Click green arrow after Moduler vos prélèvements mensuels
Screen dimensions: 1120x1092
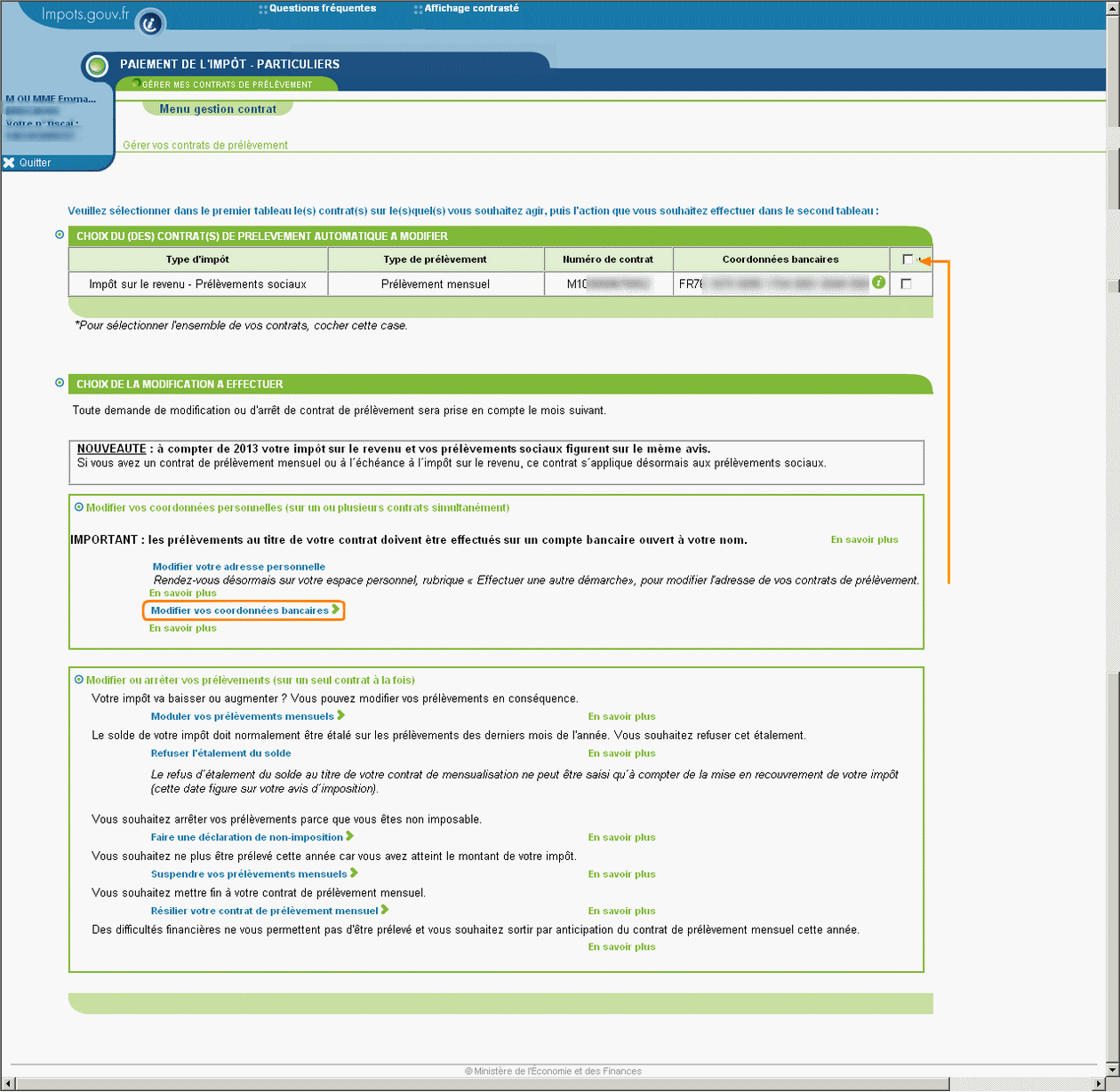(341, 715)
